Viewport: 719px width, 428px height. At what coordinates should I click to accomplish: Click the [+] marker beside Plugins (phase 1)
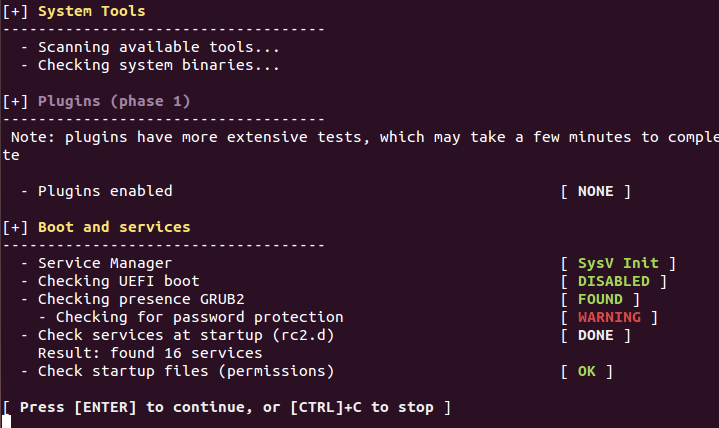click(x=15, y=101)
